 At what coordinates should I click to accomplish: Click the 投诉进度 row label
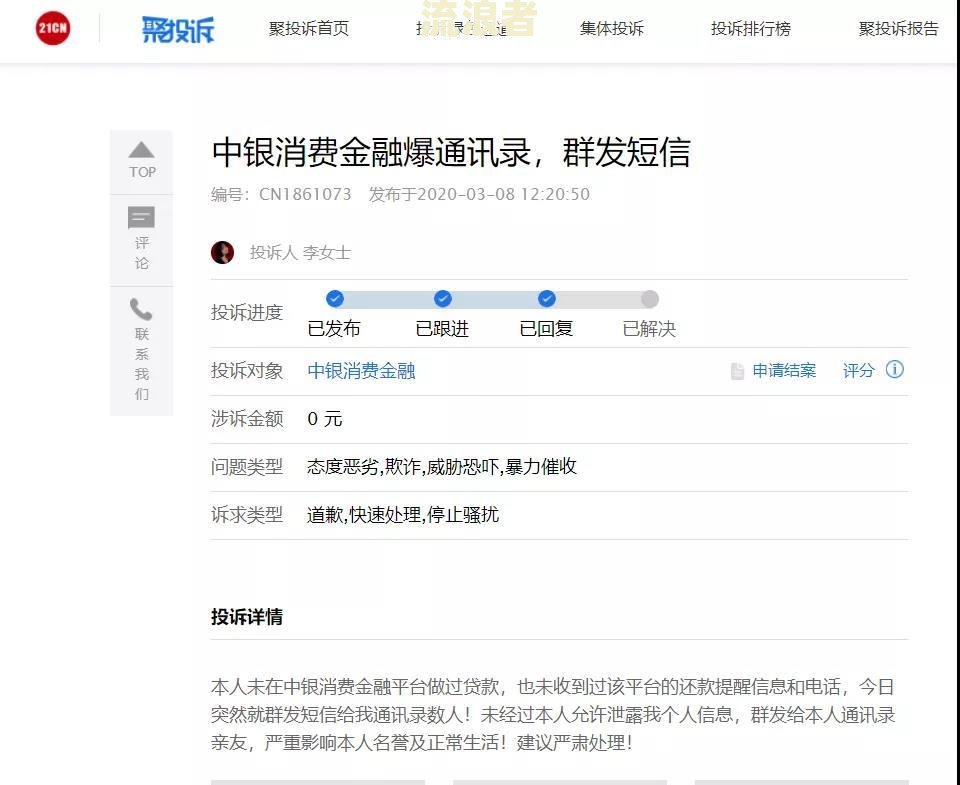pos(247,312)
